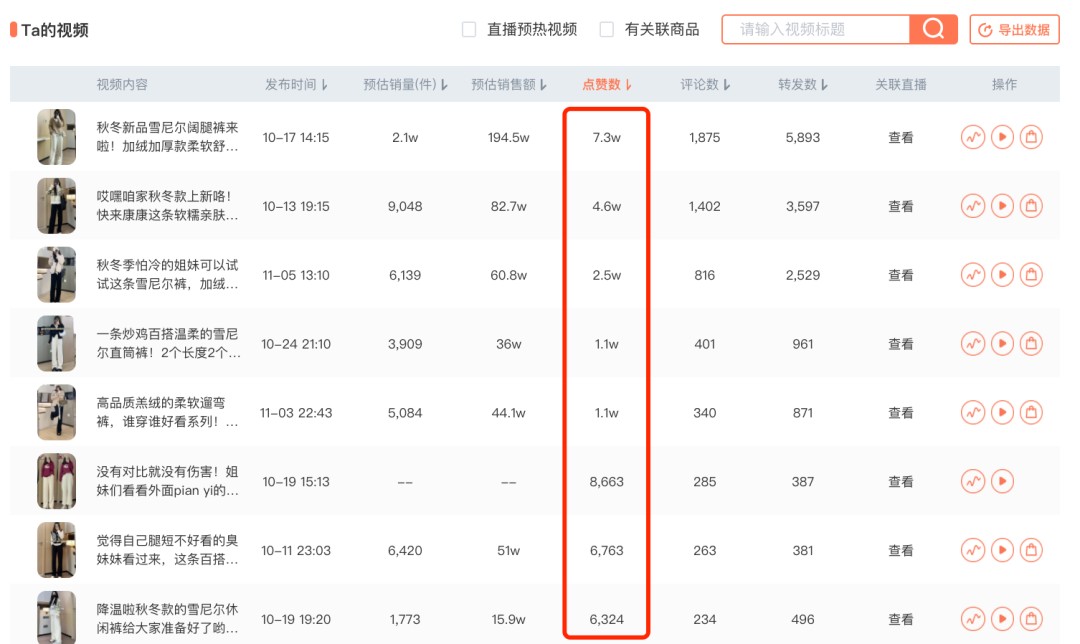This screenshot has height=644, width=1080.
Task: Open thumbnail of 降温啦秋冬款 video
Action: click(x=56, y=617)
